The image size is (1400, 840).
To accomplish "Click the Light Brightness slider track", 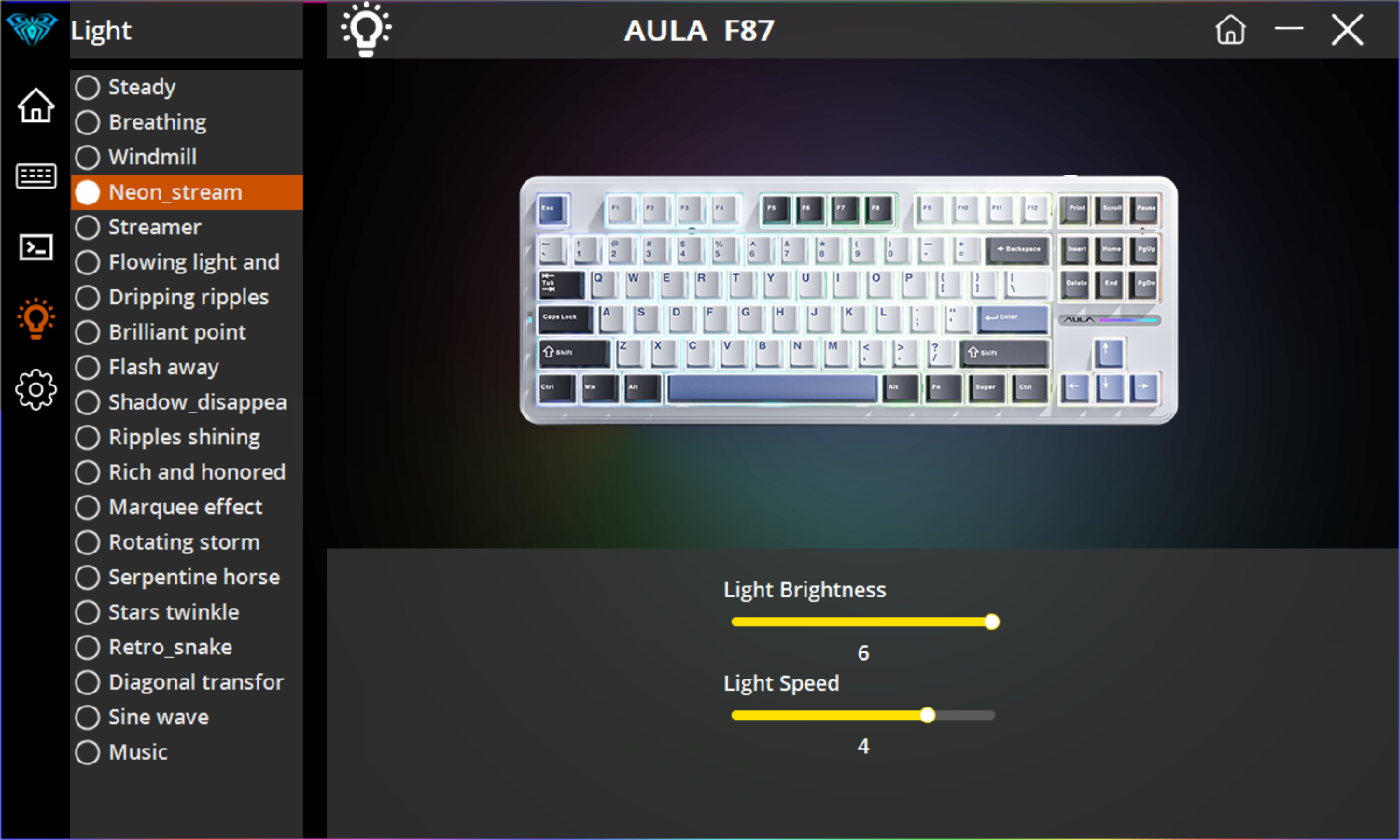I will point(863,622).
